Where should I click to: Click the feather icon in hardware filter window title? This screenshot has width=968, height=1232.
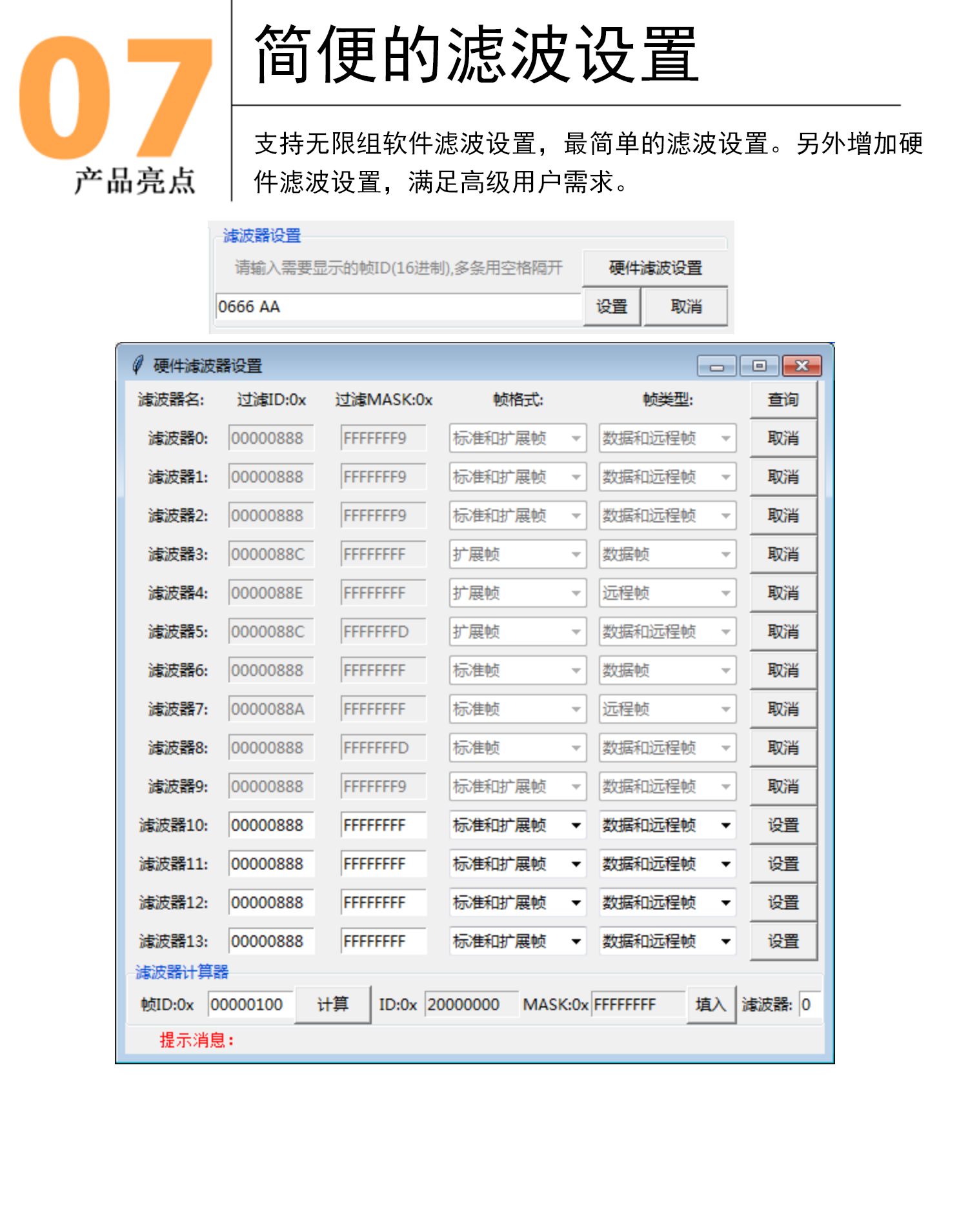pyautogui.click(x=137, y=365)
